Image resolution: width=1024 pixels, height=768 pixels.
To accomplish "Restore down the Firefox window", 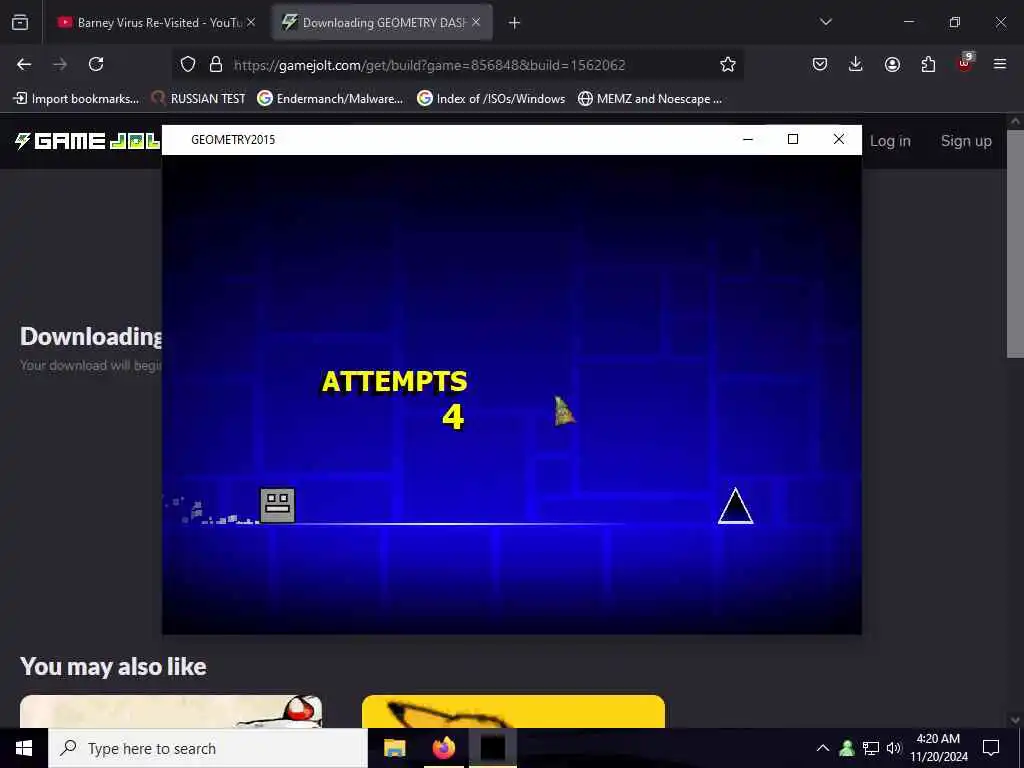I will [955, 22].
